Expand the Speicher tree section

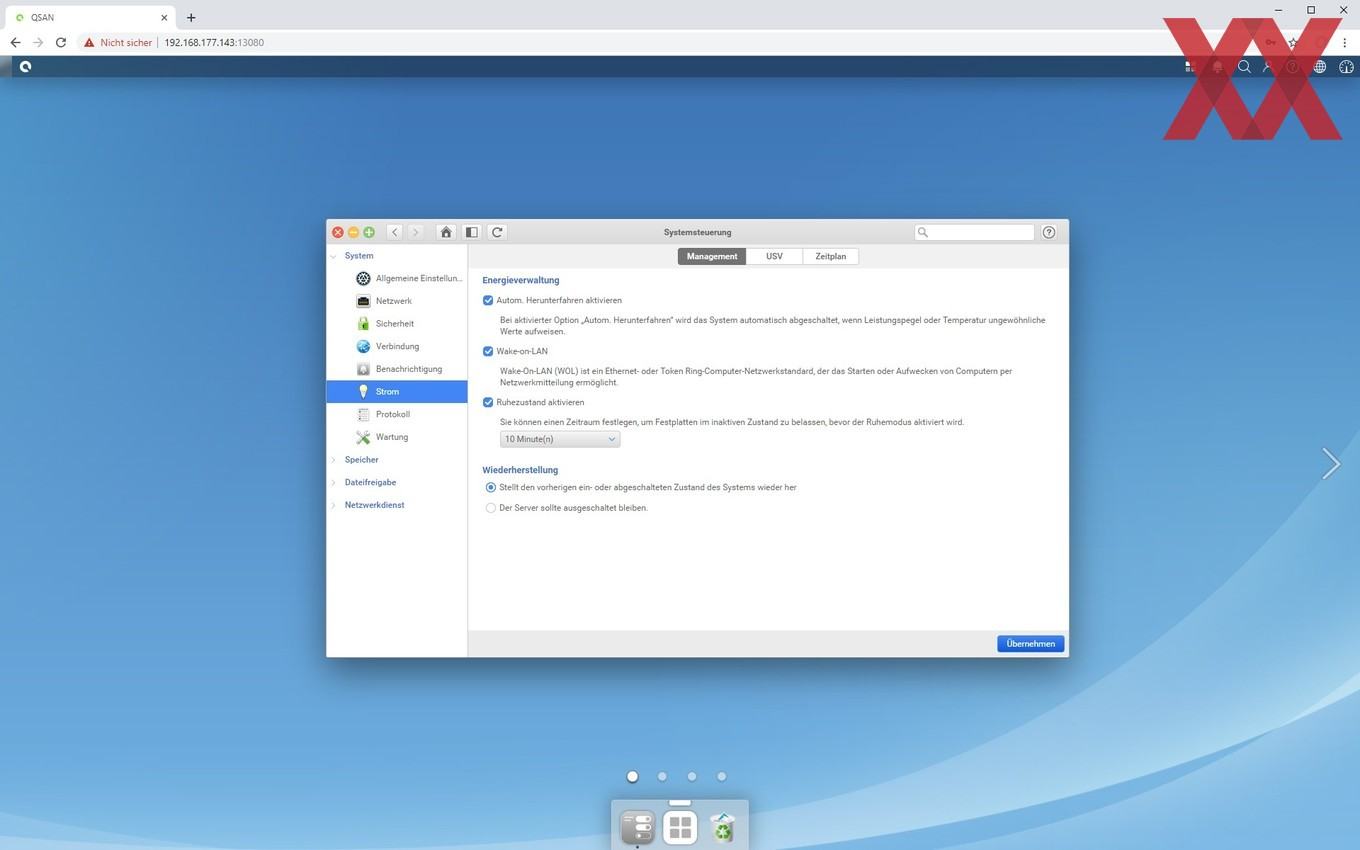point(334,460)
